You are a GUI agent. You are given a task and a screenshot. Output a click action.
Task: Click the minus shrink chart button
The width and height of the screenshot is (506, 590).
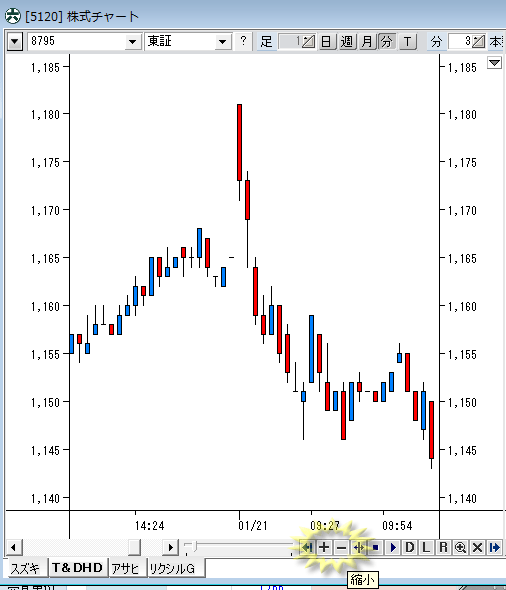pyautogui.click(x=341, y=547)
